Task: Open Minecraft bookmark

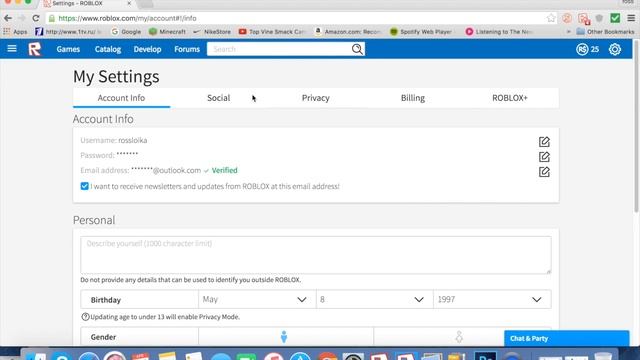Action: pos(167,31)
